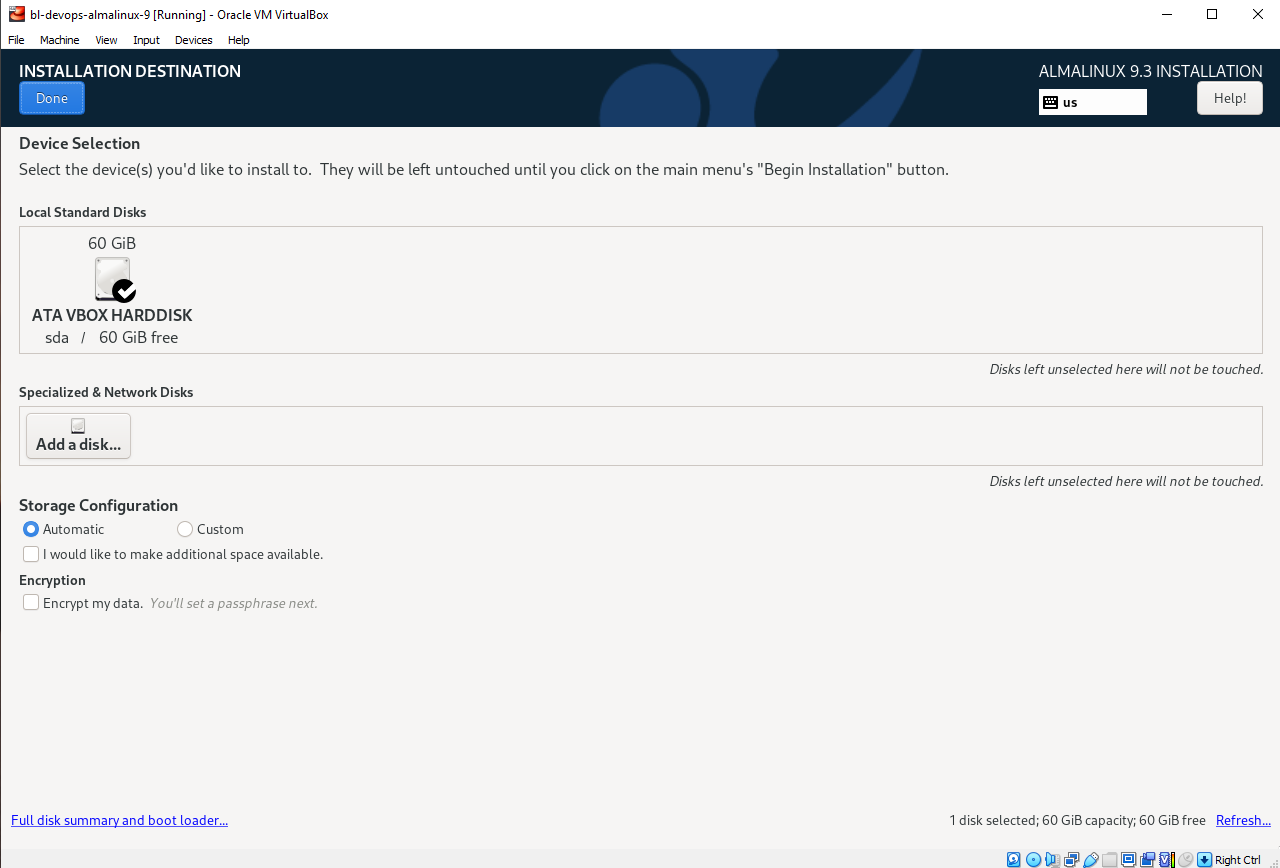The height and width of the screenshot is (868, 1280).
Task: Open the View menu
Action: (x=106, y=40)
